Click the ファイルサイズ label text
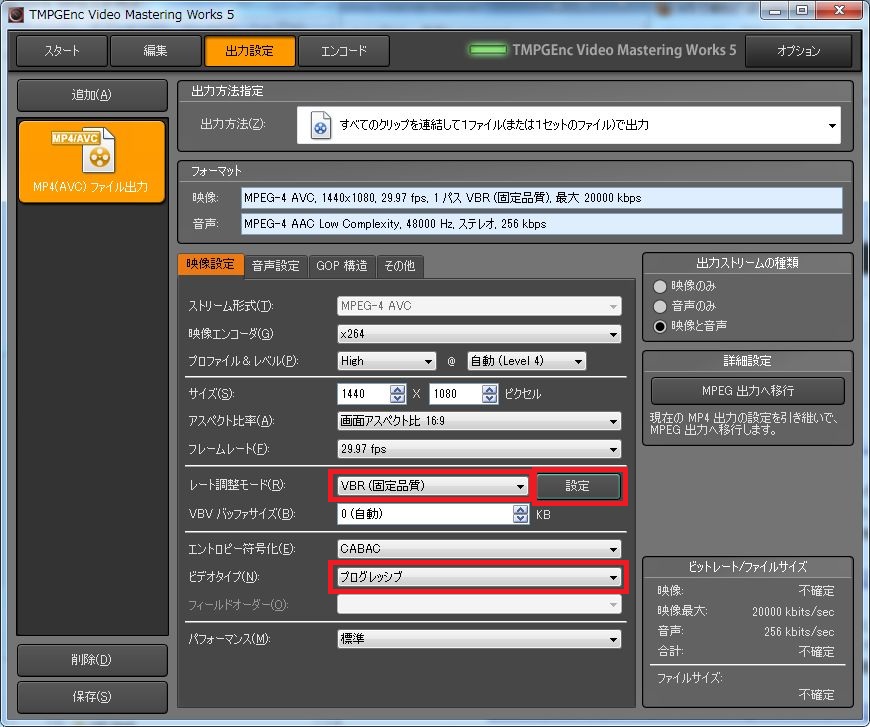This screenshot has width=870, height=727. pyautogui.click(x=690, y=678)
